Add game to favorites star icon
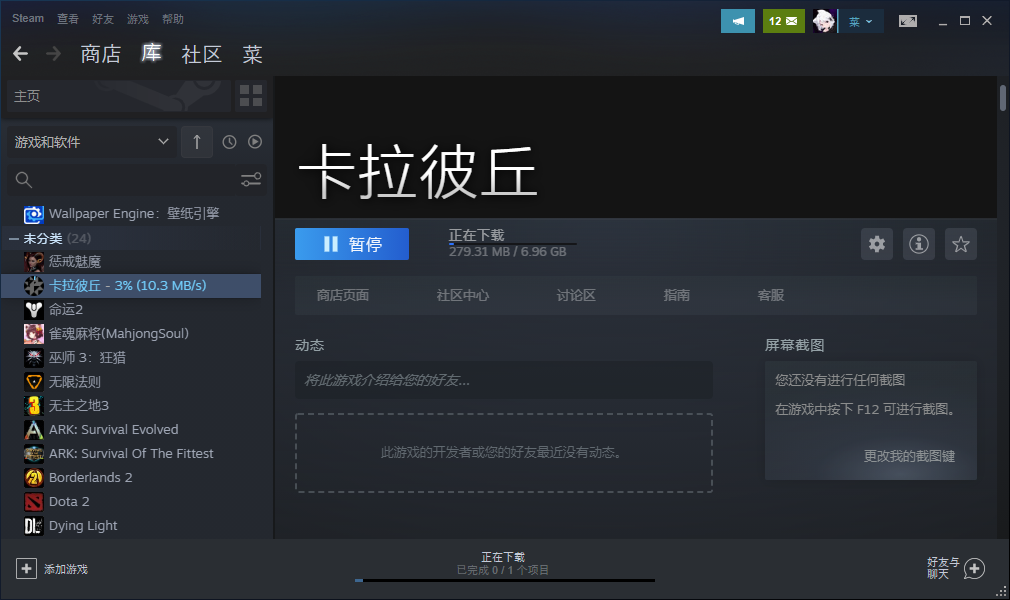 point(960,244)
